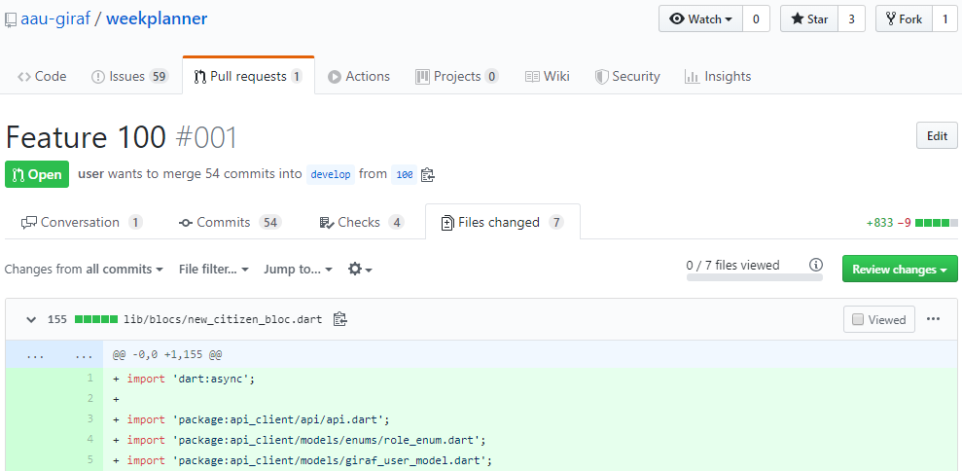Fork the weekplanner repository

[x=903, y=19]
